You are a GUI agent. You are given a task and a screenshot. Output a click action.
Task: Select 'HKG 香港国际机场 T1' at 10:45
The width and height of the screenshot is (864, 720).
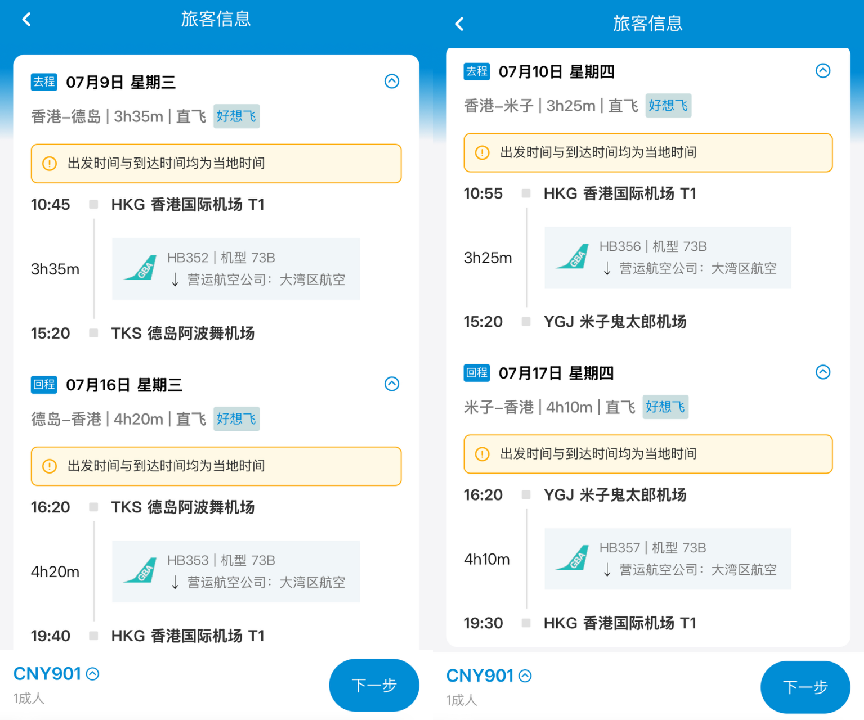188,205
